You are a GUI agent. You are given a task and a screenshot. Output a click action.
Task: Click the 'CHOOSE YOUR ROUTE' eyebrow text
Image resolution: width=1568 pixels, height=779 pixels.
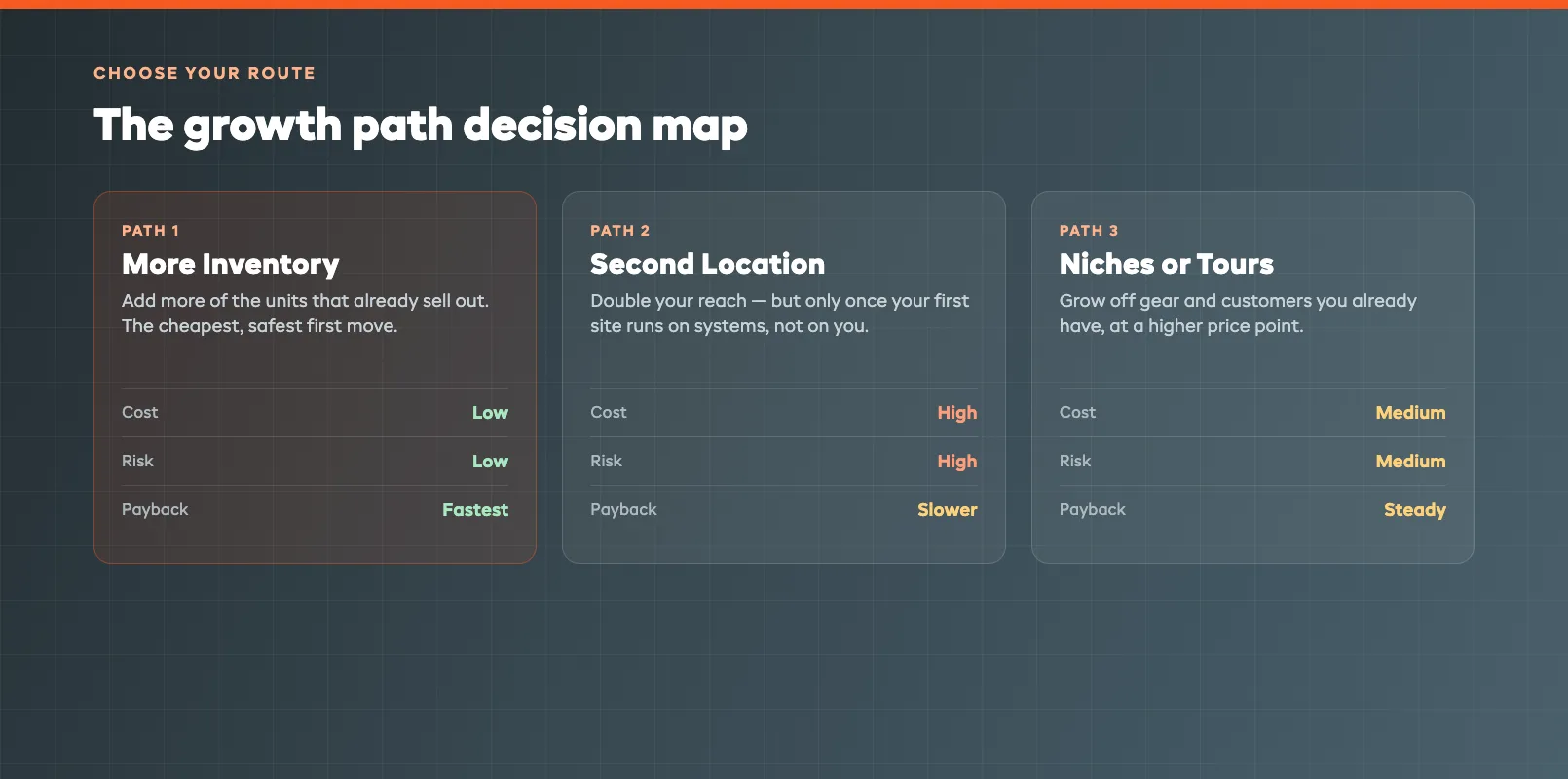(x=205, y=73)
